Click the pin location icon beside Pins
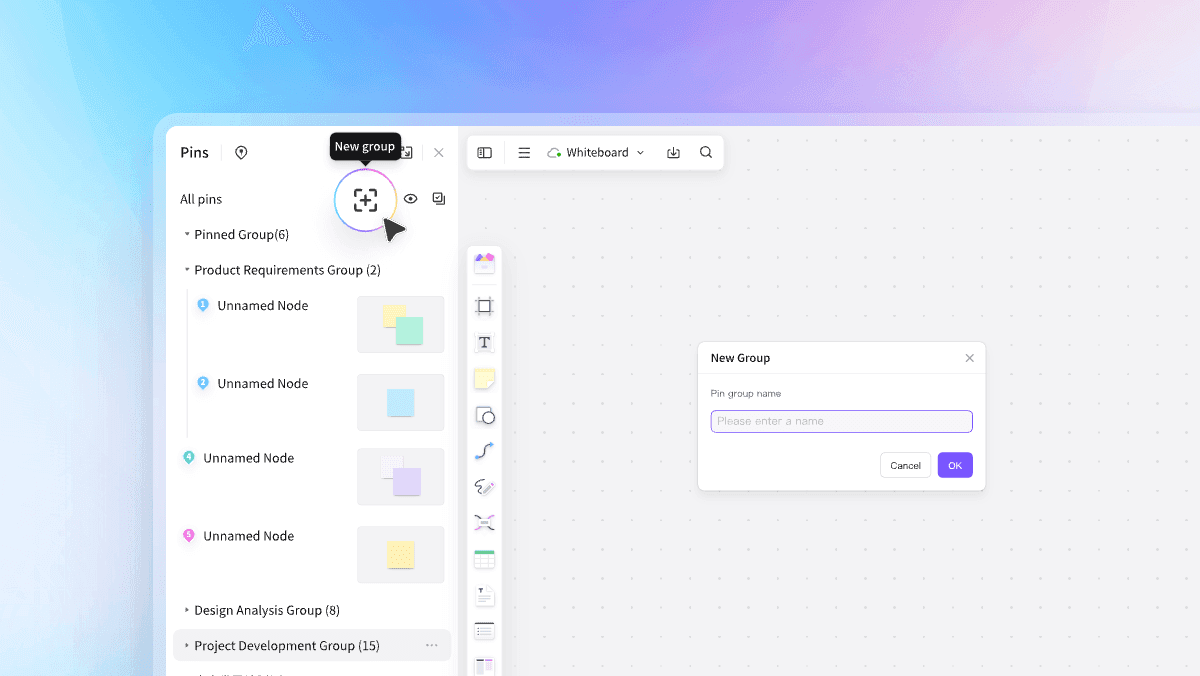 tap(241, 153)
